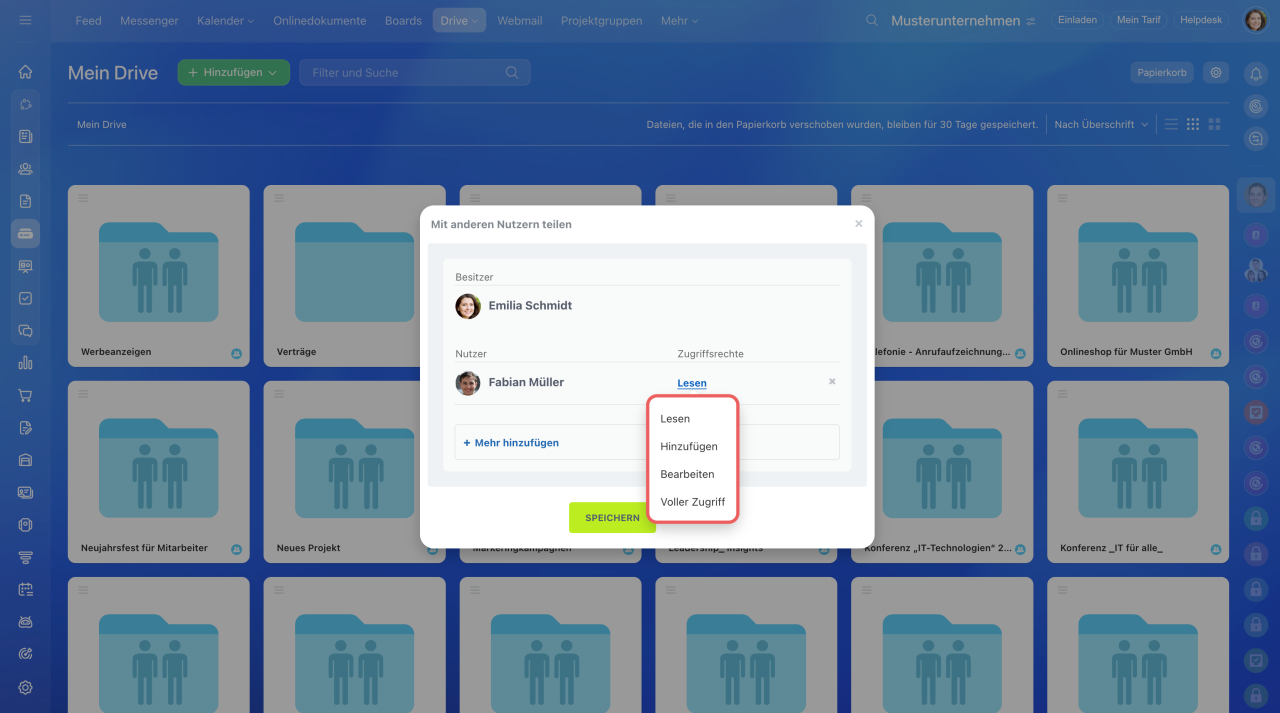Open Webmail

coord(520,20)
